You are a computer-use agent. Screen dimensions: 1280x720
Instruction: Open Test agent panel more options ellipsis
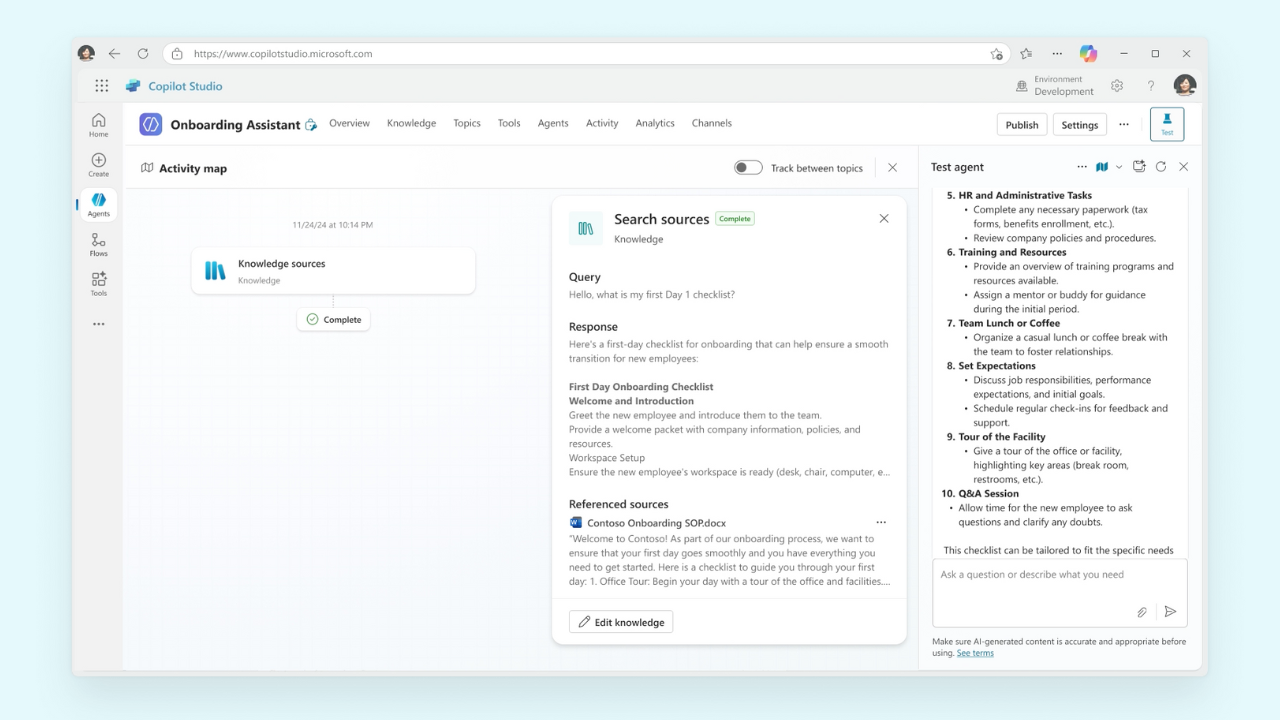coord(1082,167)
